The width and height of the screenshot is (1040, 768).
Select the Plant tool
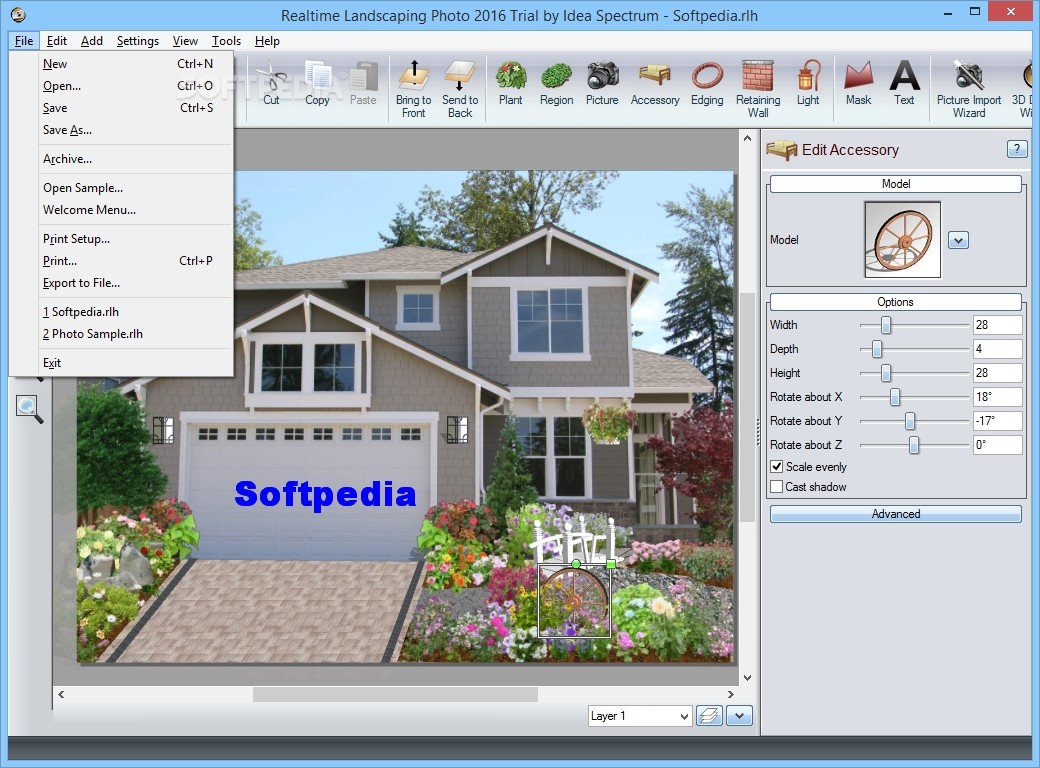coord(511,84)
